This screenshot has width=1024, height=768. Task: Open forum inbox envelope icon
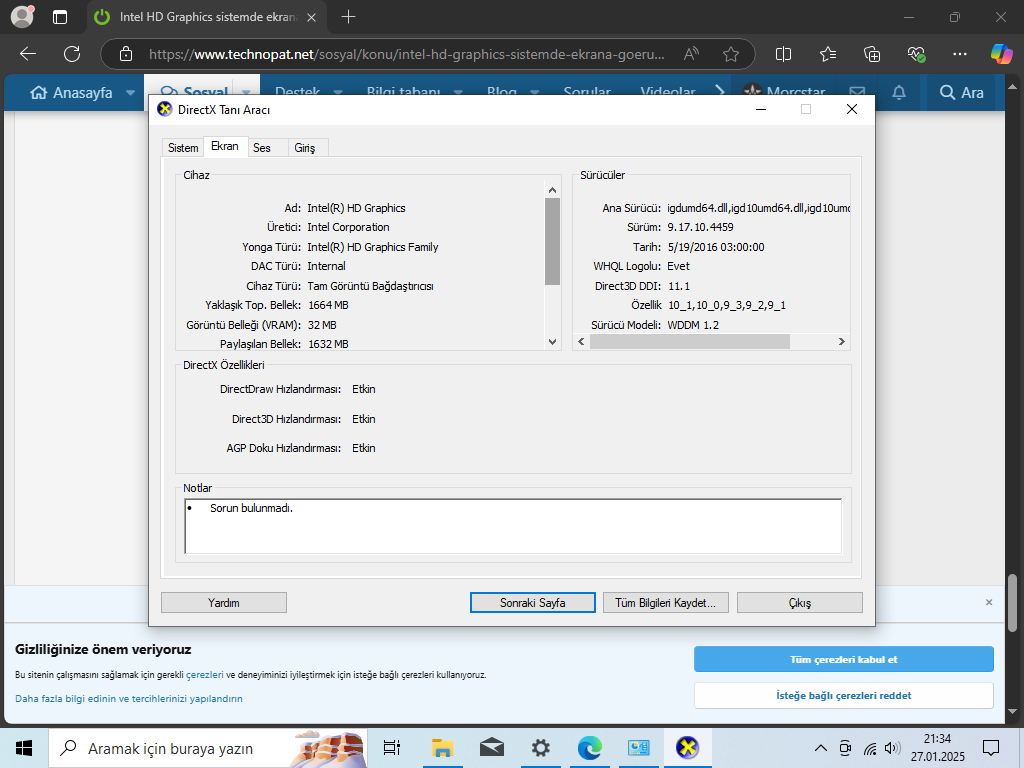(x=857, y=92)
